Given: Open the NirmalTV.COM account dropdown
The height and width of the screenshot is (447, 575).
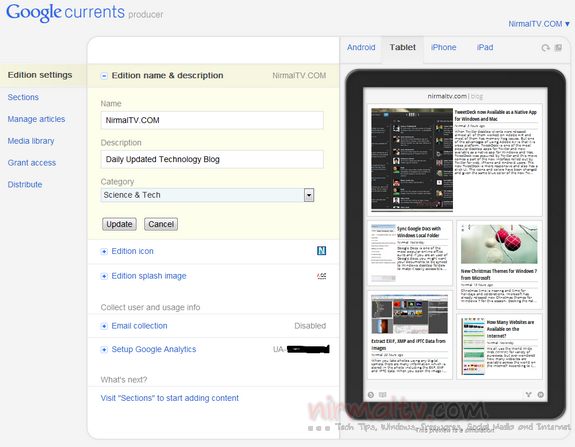Looking at the screenshot, I should tap(539, 24).
